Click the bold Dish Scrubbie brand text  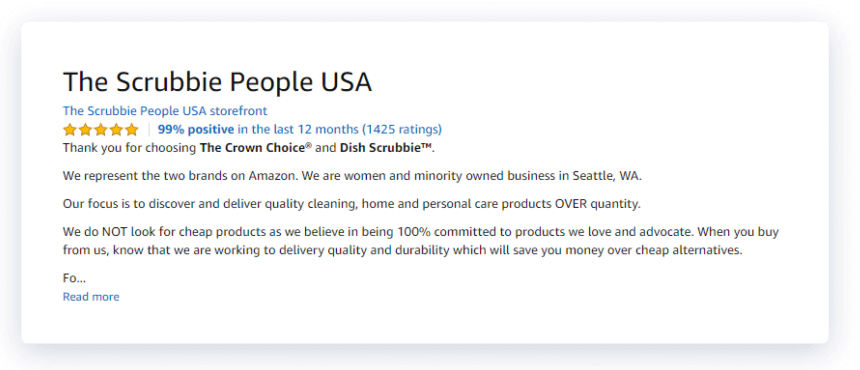pos(386,147)
